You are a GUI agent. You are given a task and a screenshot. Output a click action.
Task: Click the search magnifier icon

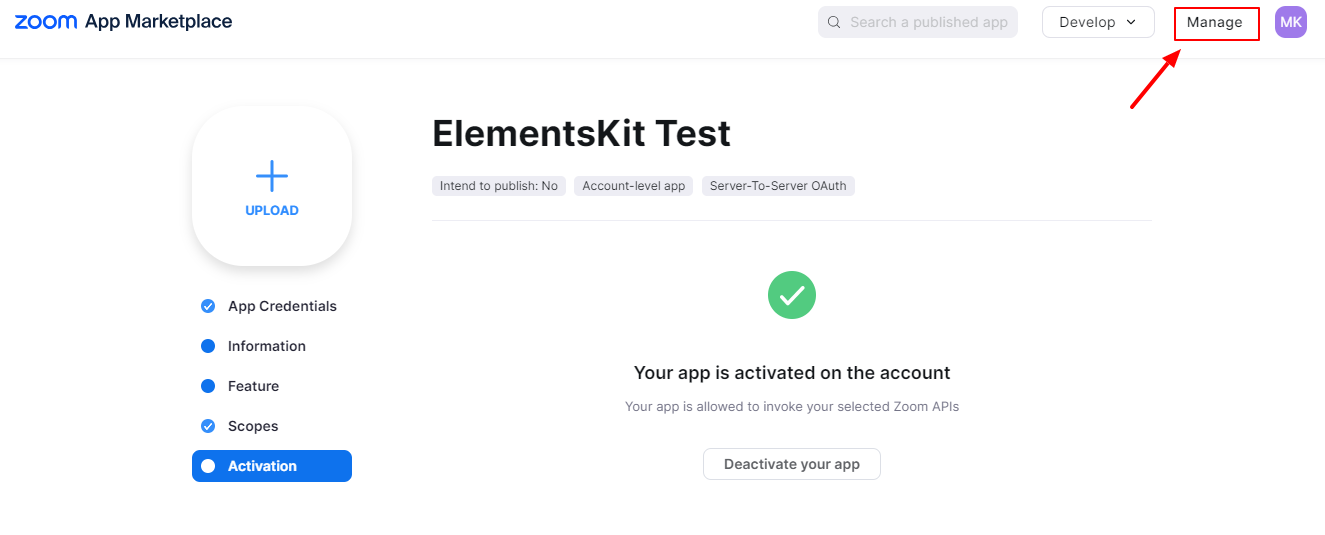tap(834, 22)
